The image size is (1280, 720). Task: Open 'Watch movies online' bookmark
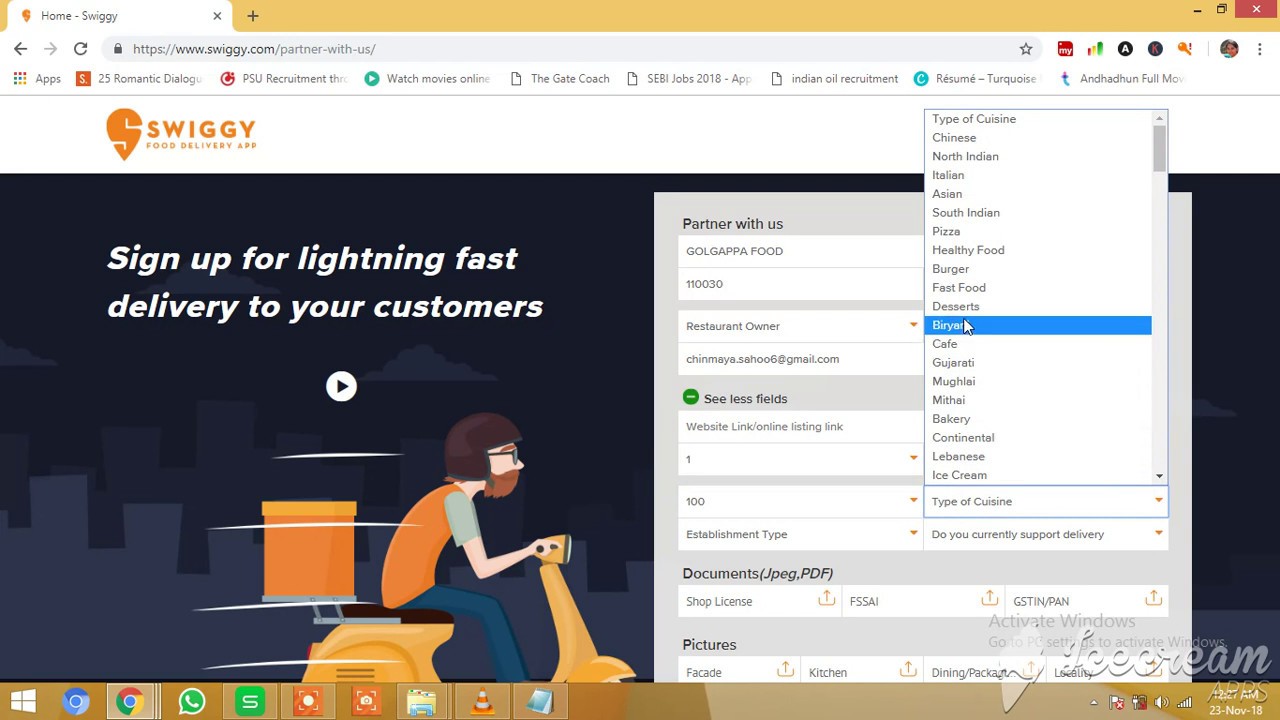tap(427, 78)
